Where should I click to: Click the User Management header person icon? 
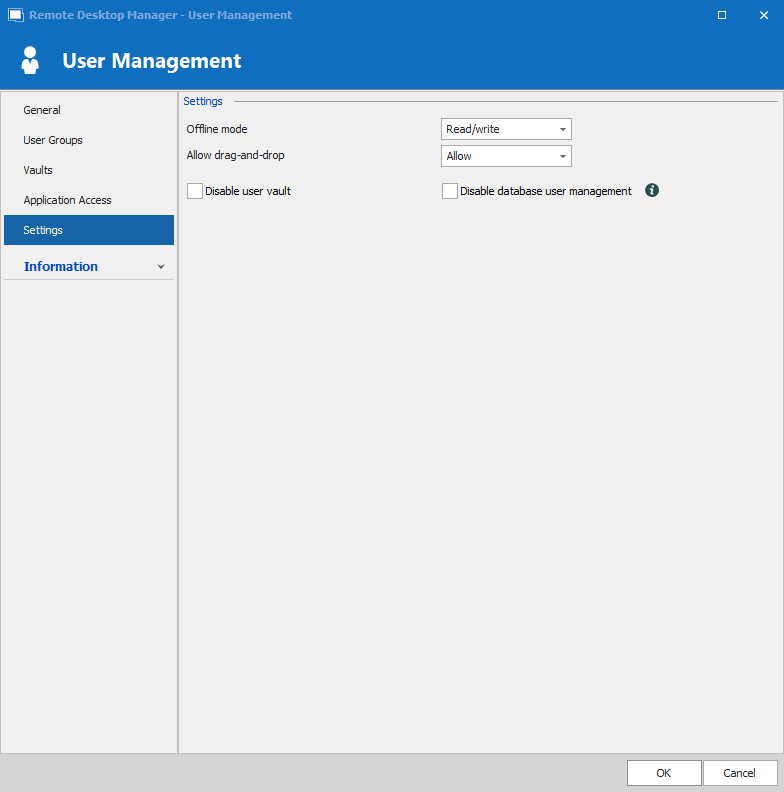[30, 60]
